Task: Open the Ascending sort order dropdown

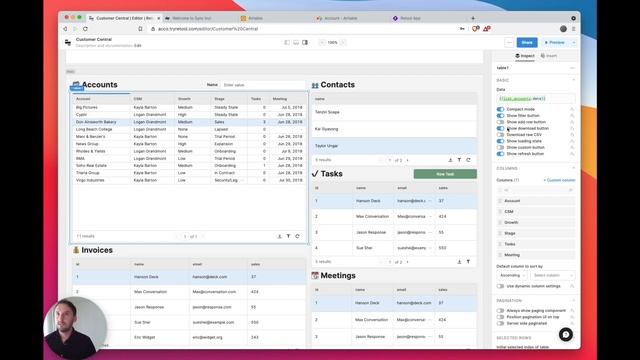Action: pyautogui.click(x=512, y=276)
